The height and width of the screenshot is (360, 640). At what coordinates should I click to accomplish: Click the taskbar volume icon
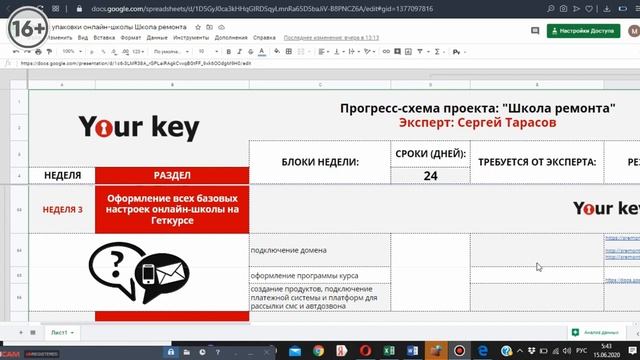(567, 351)
